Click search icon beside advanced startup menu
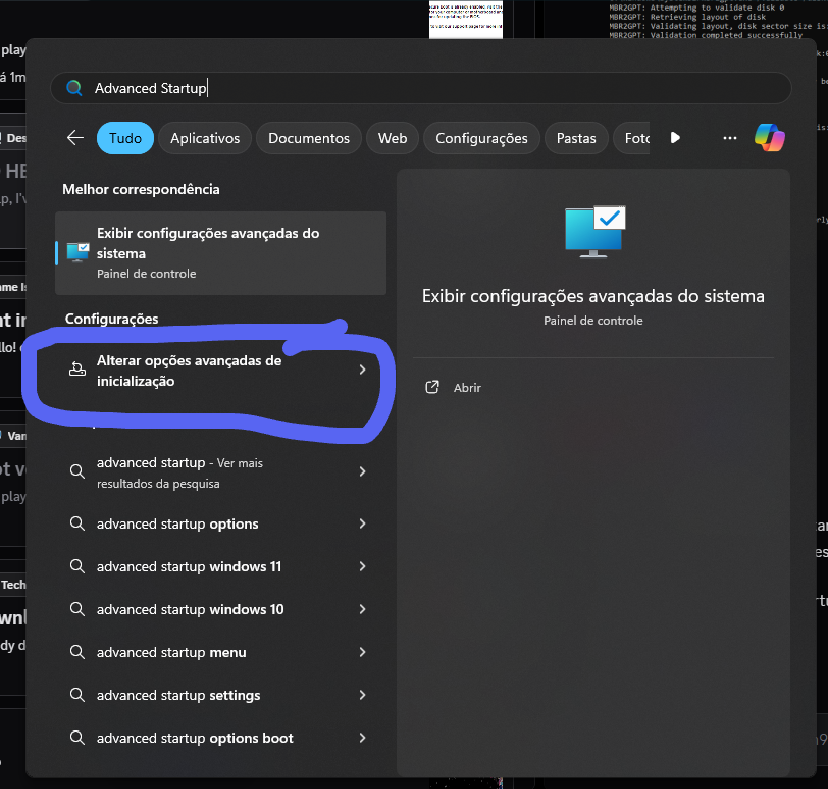Image resolution: width=828 pixels, height=789 pixels. click(77, 652)
